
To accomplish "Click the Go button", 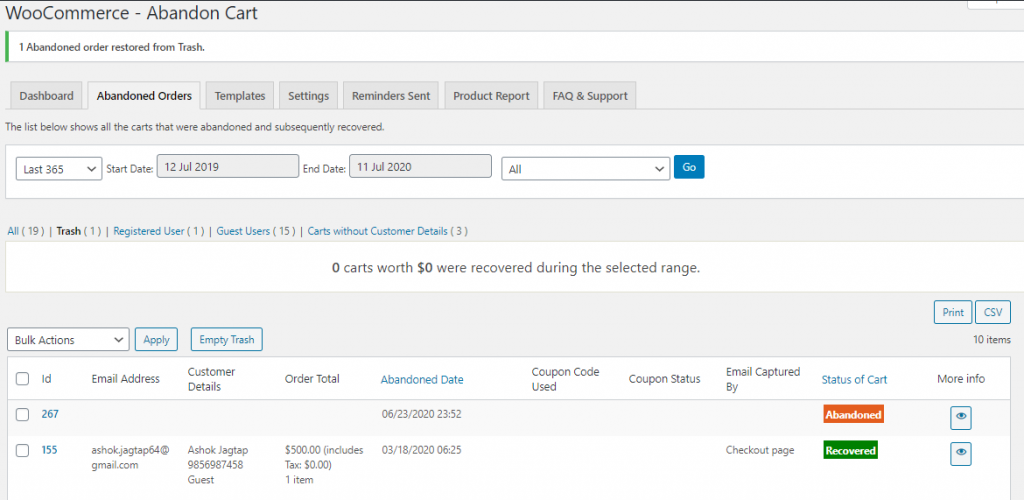I will [x=689, y=167].
